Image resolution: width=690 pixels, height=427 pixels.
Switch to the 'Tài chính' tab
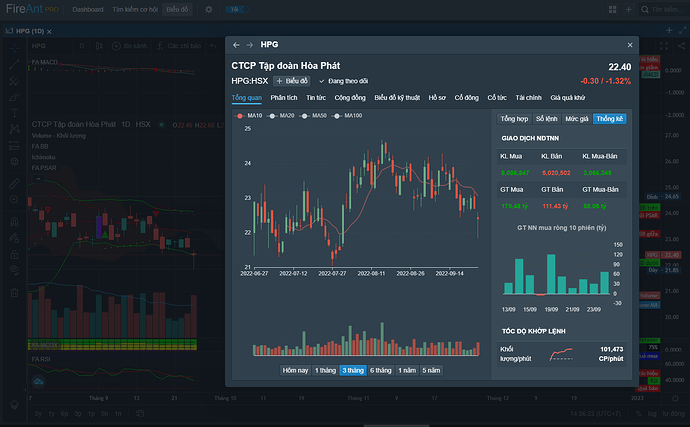click(529, 98)
